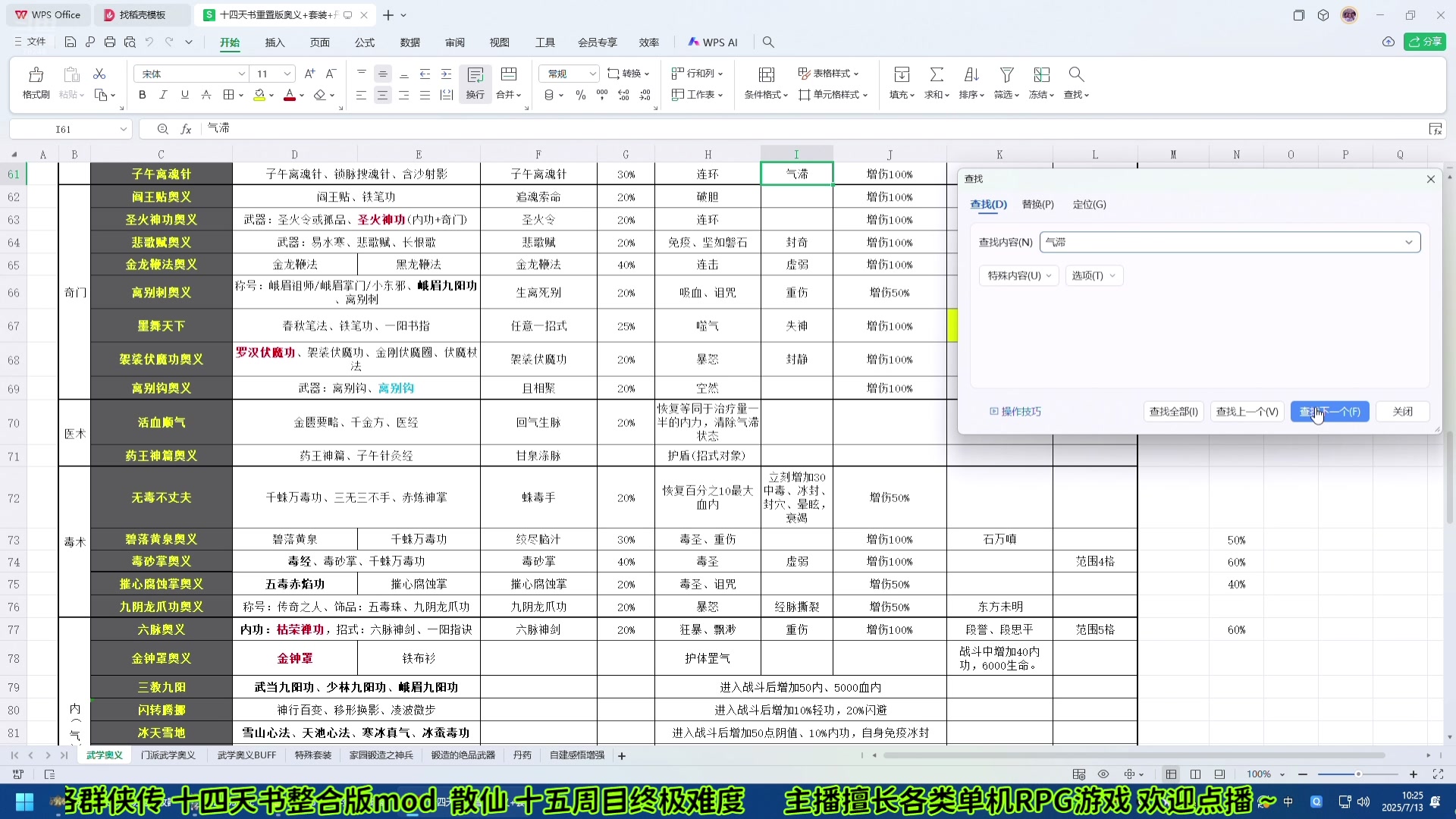Switch to sheet tab 武学奥义BUFF

coord(246,755)
